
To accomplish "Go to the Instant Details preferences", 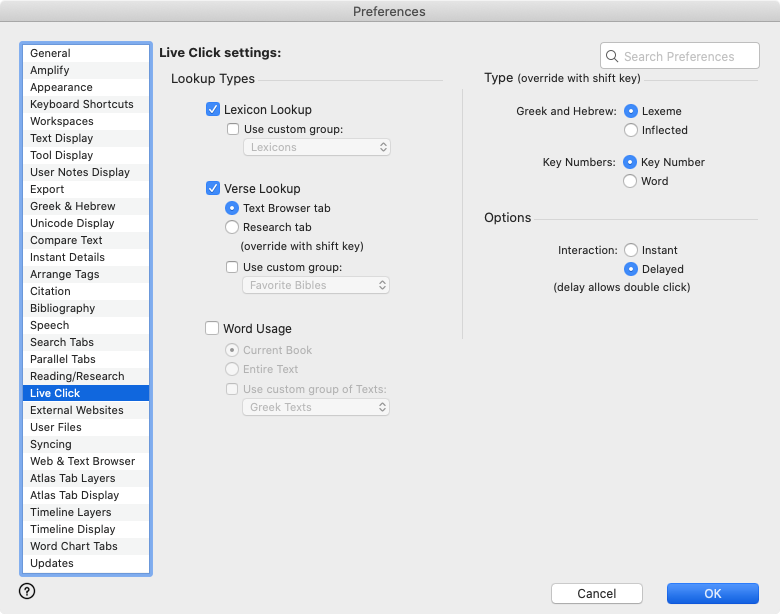I will click(67, 257).
